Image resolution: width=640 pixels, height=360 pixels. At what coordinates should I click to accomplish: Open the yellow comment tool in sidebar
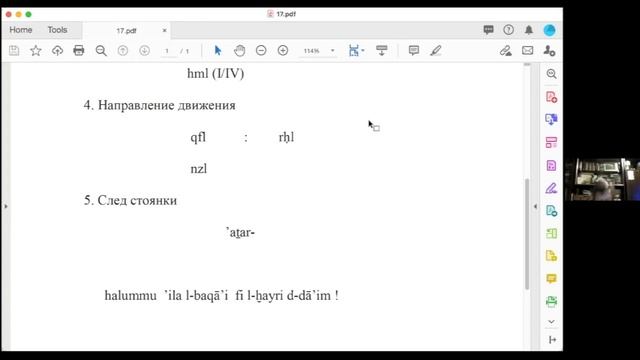pyautogui.click(x=551, y=279)
